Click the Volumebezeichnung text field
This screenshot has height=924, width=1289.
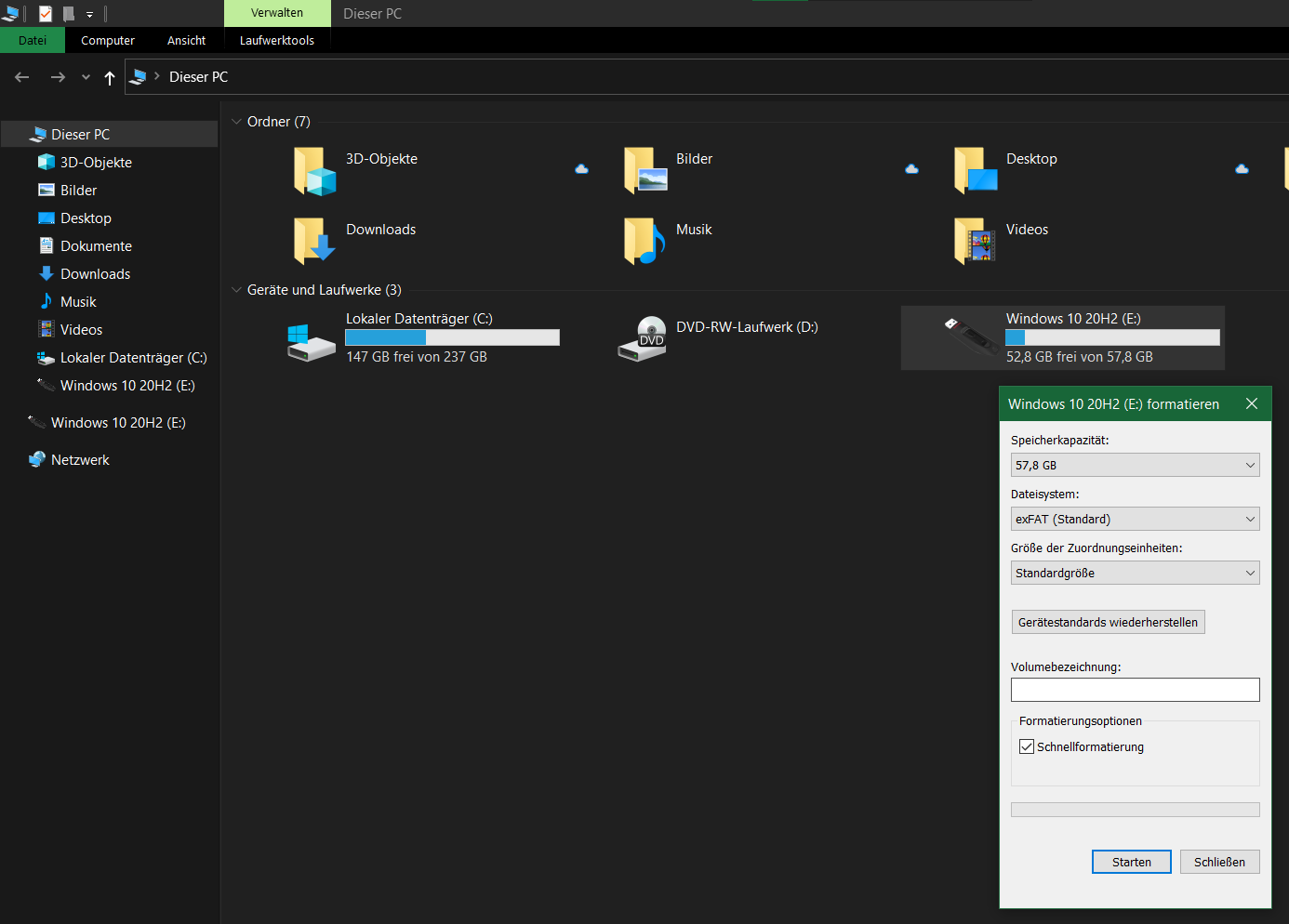point(1135,690)
